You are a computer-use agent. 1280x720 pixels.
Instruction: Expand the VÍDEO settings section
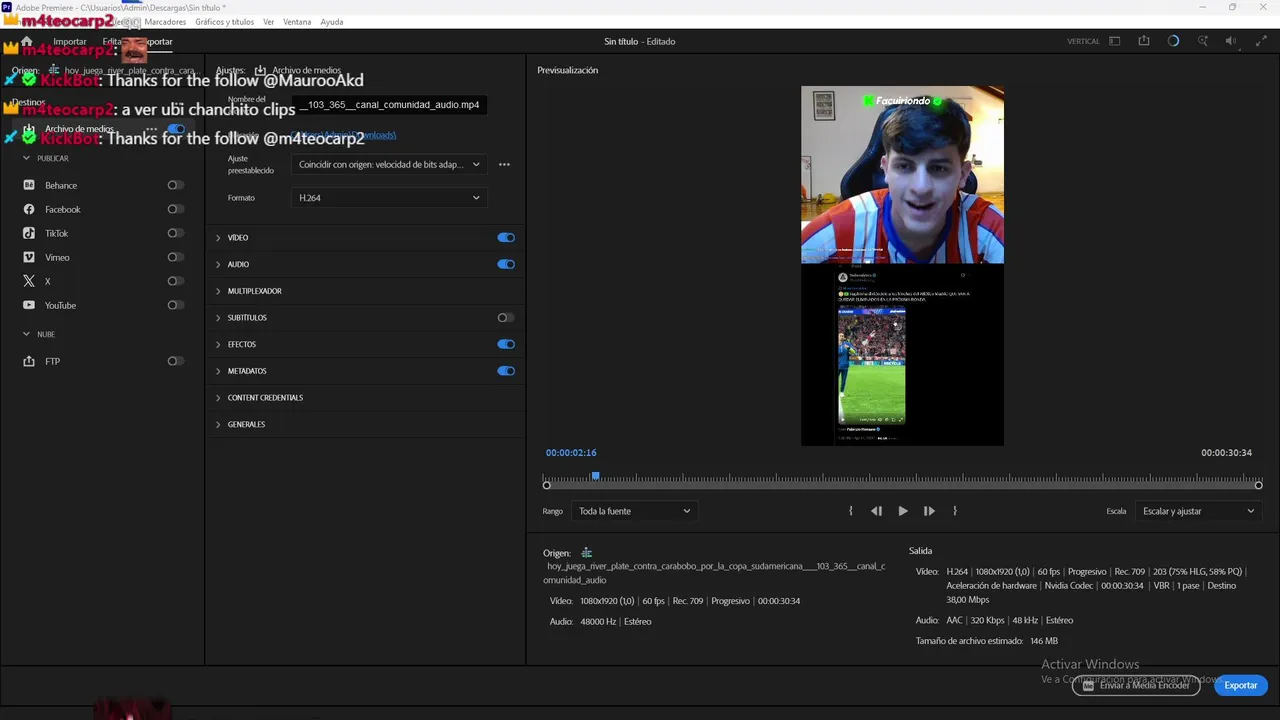pyautogui.click(x=218, y=238)
